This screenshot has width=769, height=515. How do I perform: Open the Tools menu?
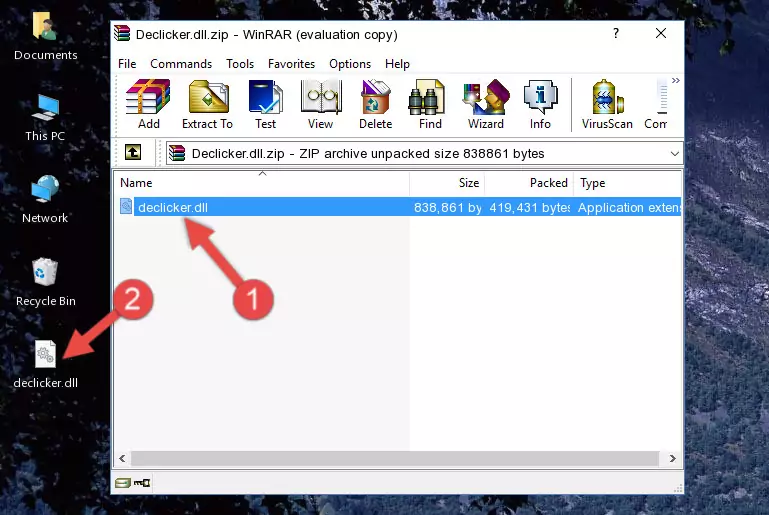(240, 64)
